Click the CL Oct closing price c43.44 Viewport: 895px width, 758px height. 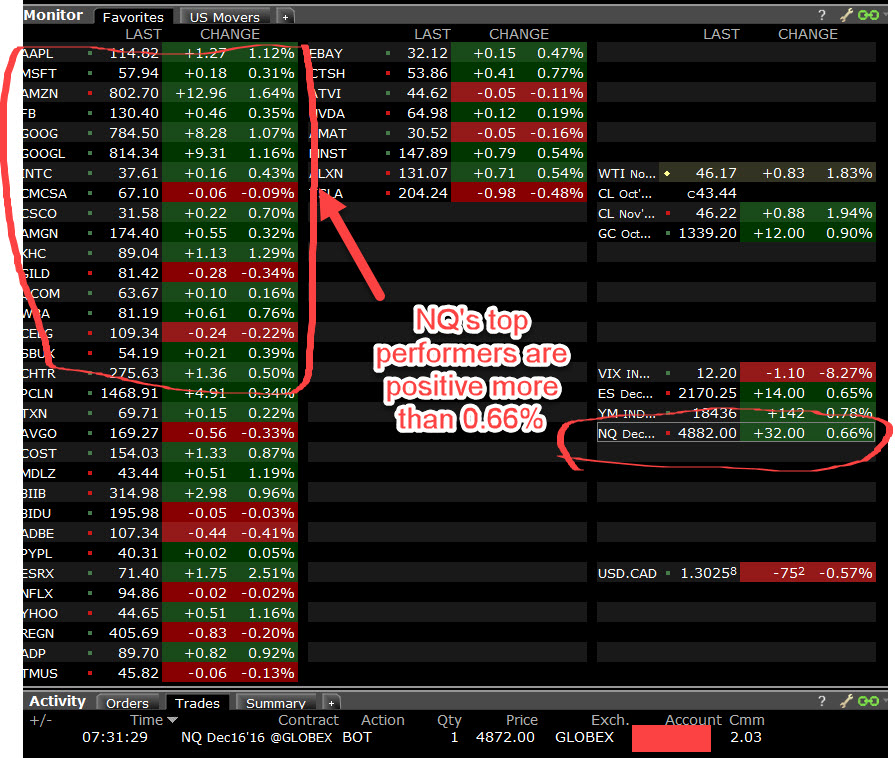712,193
